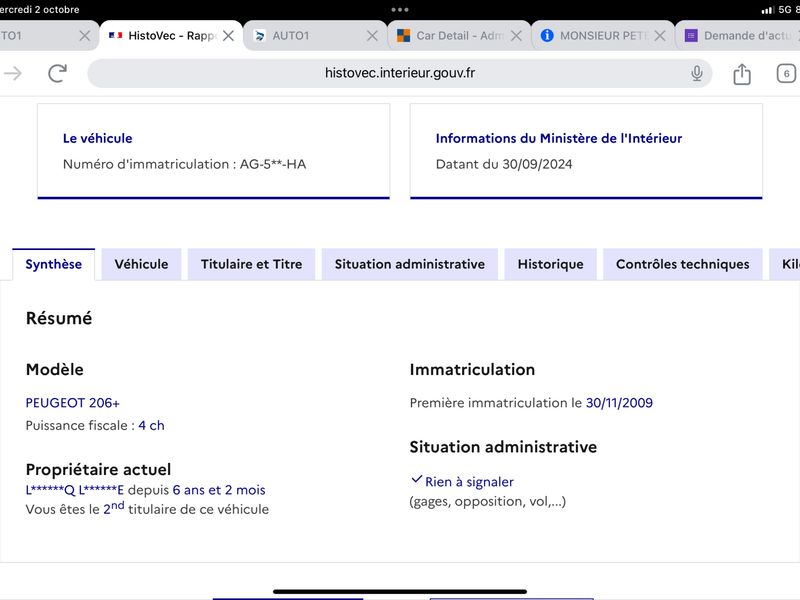Tap the owner name L******Q L******E
This screenshot has height=600, width=800.
point(74,490)
